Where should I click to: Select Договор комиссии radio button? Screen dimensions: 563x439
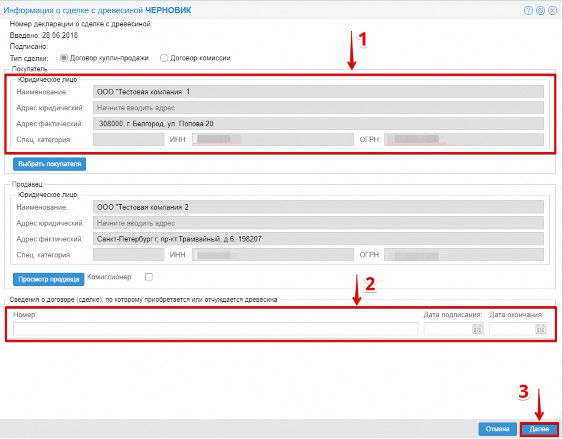tap(164, 58)
